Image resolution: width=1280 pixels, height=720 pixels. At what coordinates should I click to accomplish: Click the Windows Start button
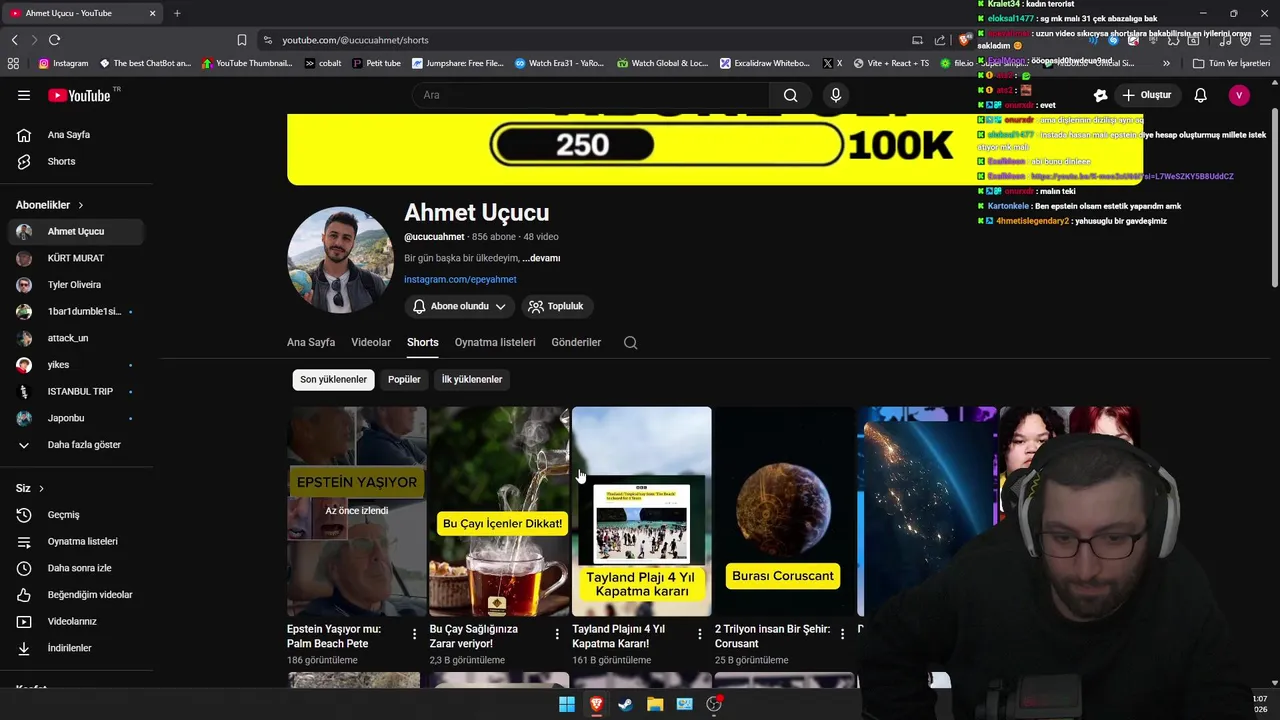click(567, 704)
